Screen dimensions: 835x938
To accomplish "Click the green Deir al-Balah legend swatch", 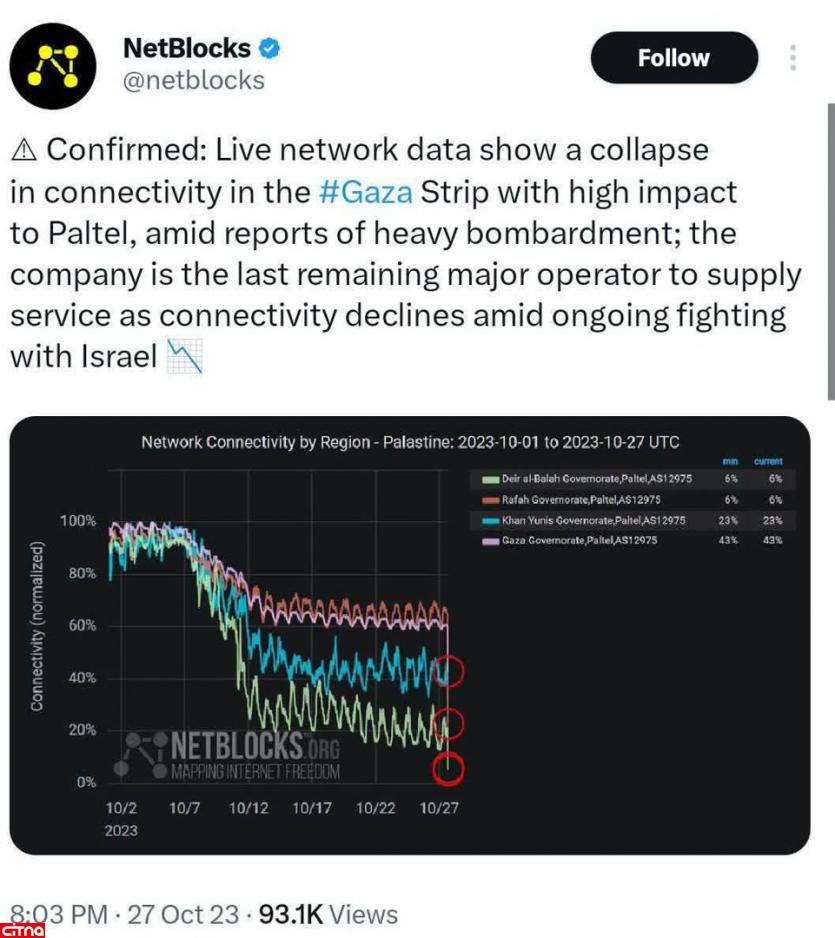I will [x=489, y=480].
